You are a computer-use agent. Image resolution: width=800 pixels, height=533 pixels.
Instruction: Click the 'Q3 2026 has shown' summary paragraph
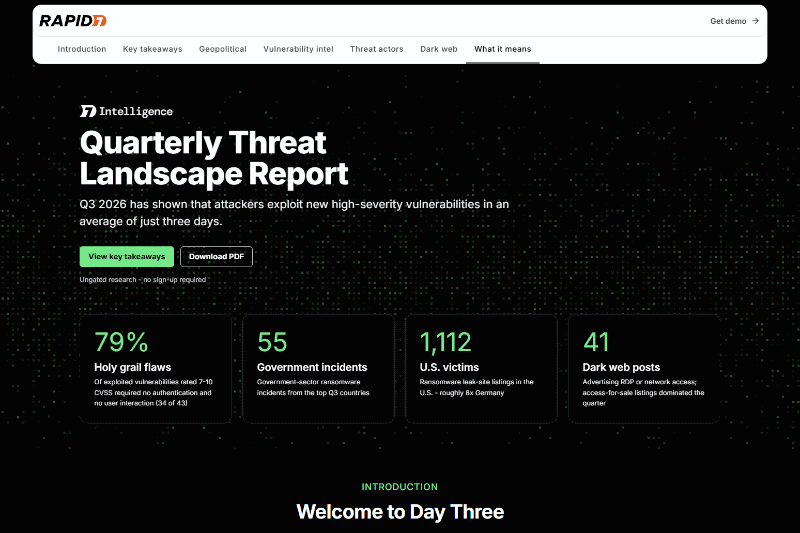coord(294,213)
